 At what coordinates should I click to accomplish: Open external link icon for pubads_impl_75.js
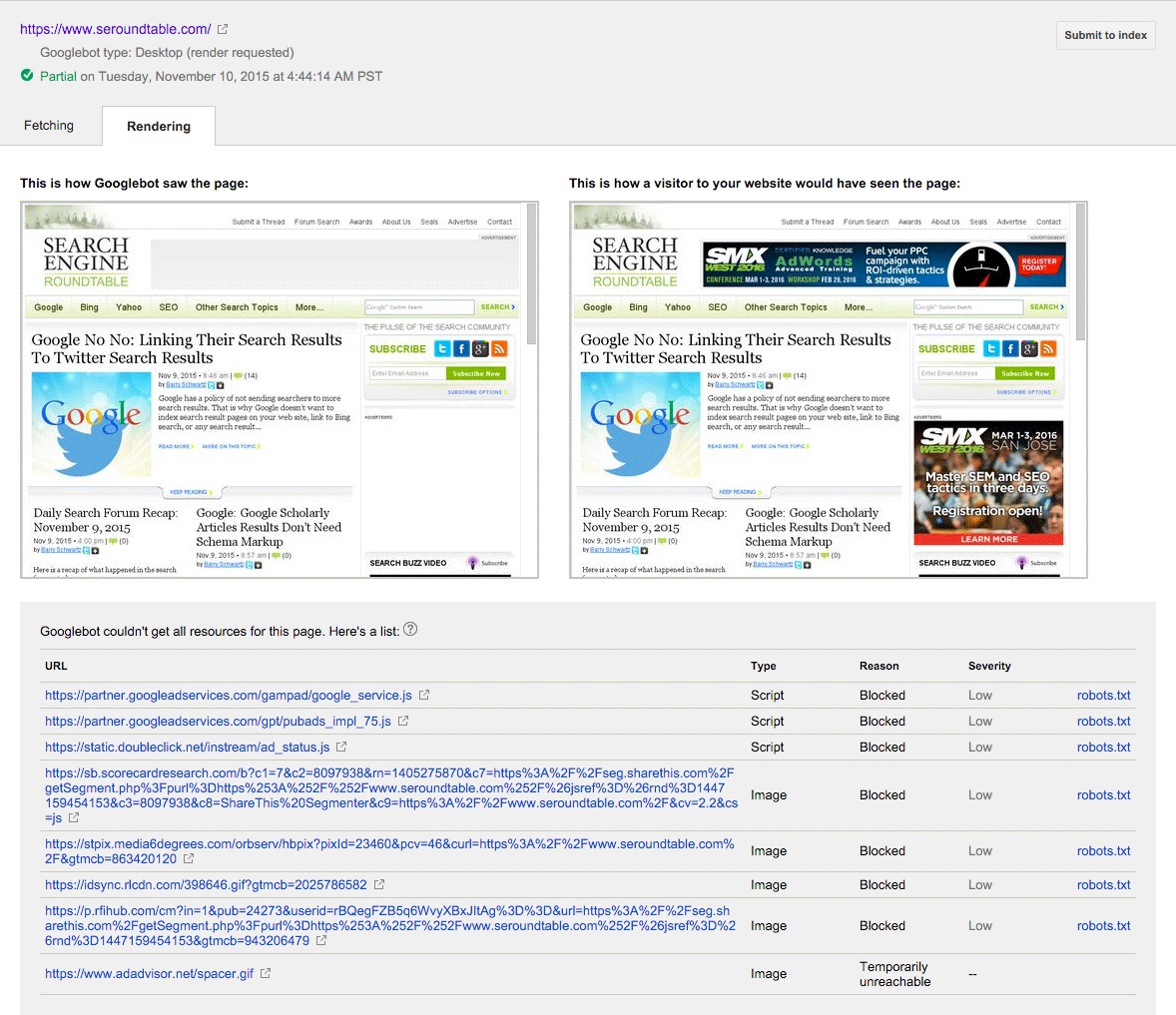click(403, 721)
